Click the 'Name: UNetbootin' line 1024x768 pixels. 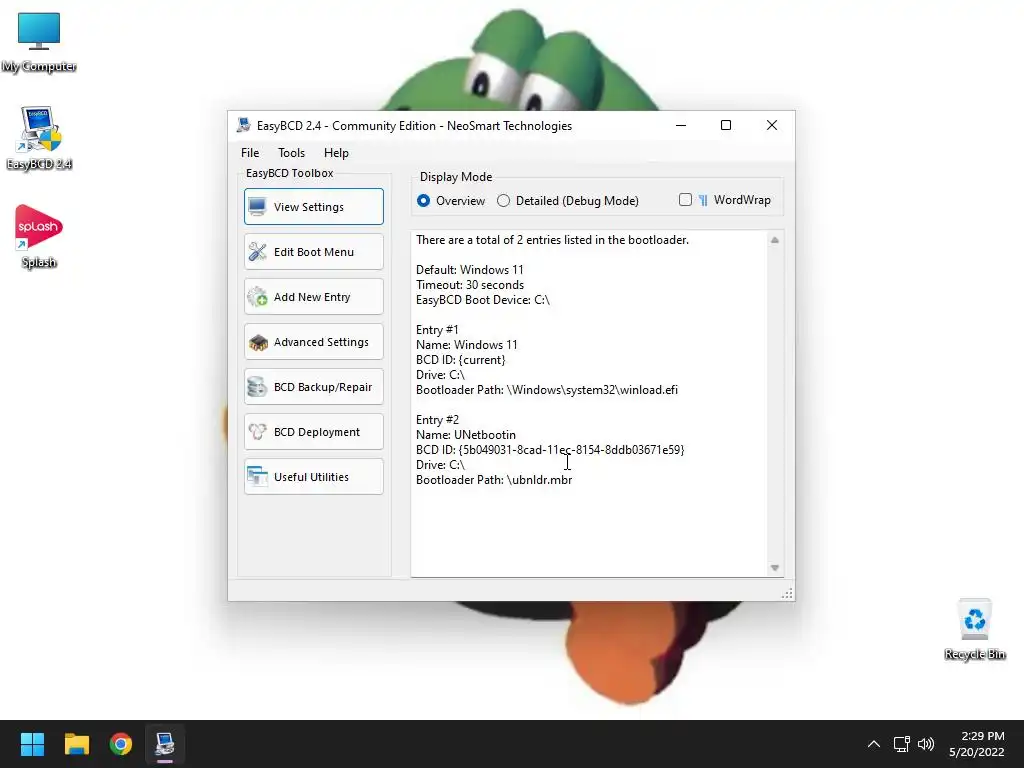(466, 435)
